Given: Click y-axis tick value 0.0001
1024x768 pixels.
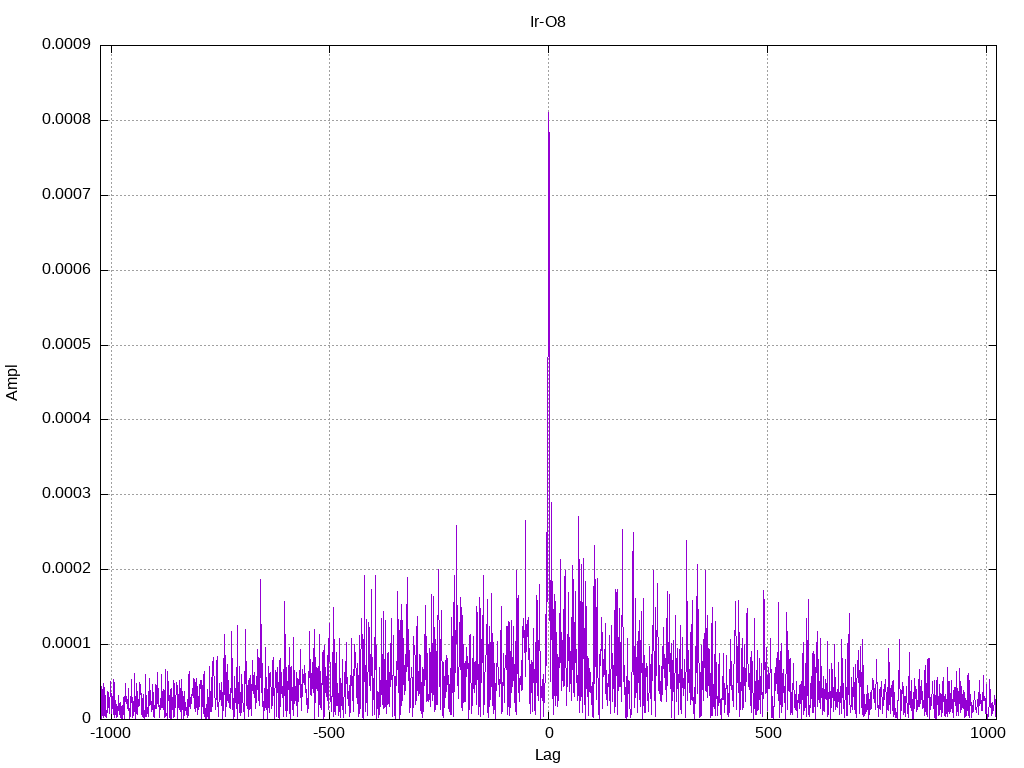Looking at the screenshot, I should click(x=66, y=643).
